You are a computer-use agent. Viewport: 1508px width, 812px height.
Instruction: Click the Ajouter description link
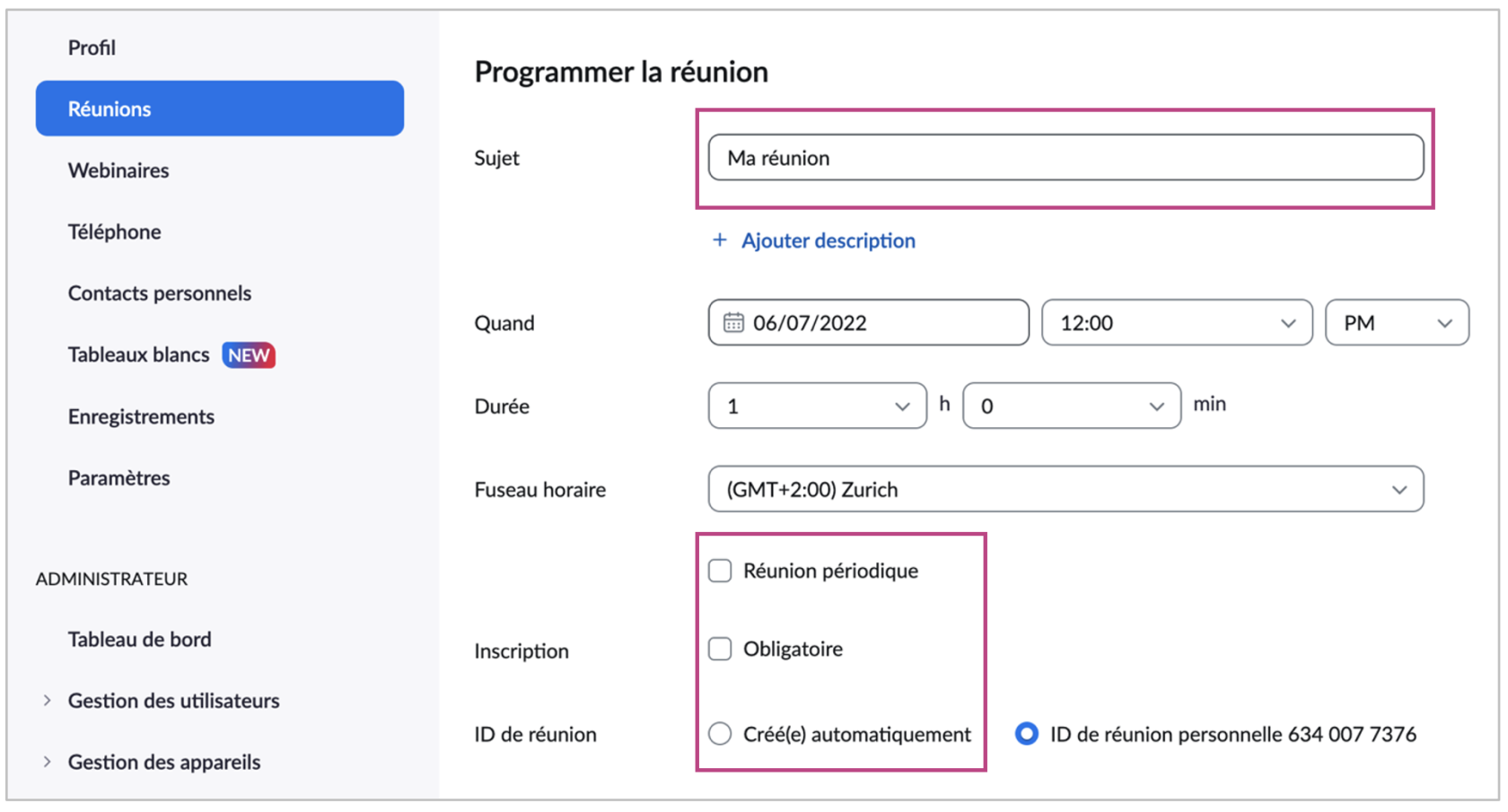coord(828,240)
